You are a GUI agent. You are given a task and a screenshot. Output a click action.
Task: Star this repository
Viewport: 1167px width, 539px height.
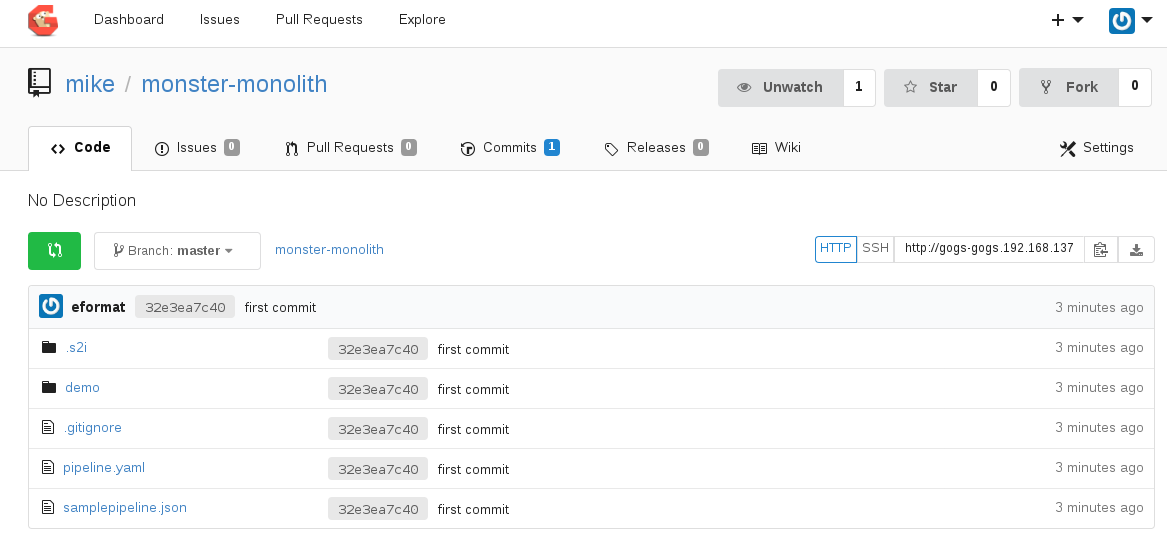pos(930,87)
